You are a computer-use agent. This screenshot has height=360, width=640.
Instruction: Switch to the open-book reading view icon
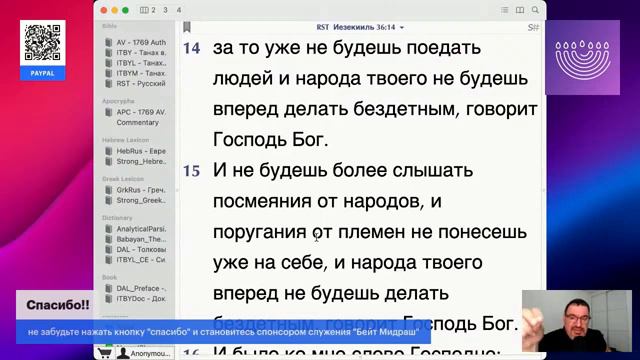point(520,10)
